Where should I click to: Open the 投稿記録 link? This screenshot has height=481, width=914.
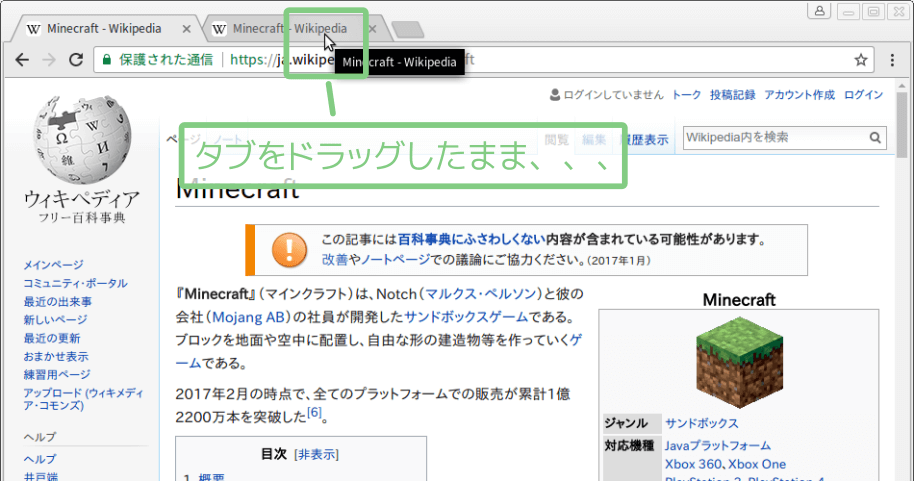tap(732, 95)
